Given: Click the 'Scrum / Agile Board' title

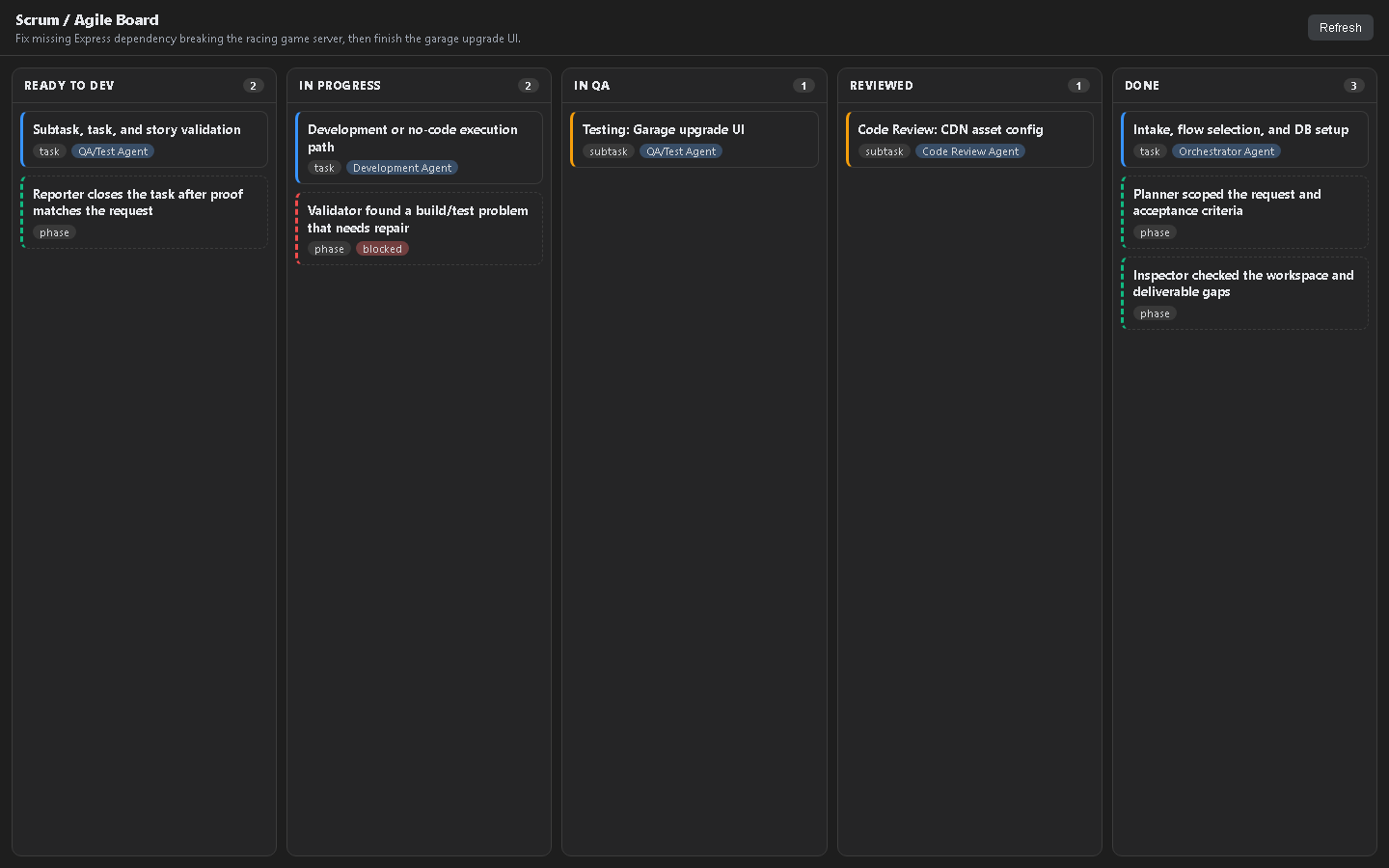Looking at the screenshot, I should point(87,19).
